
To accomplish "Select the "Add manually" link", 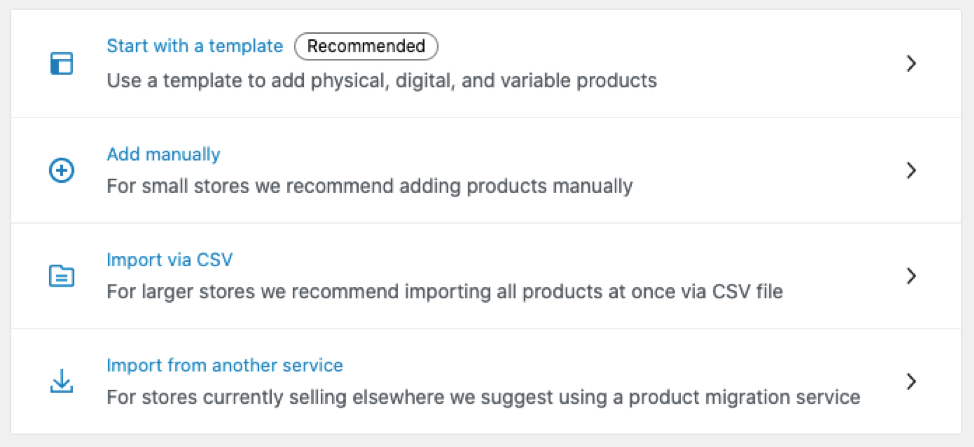I will point(163,154).
